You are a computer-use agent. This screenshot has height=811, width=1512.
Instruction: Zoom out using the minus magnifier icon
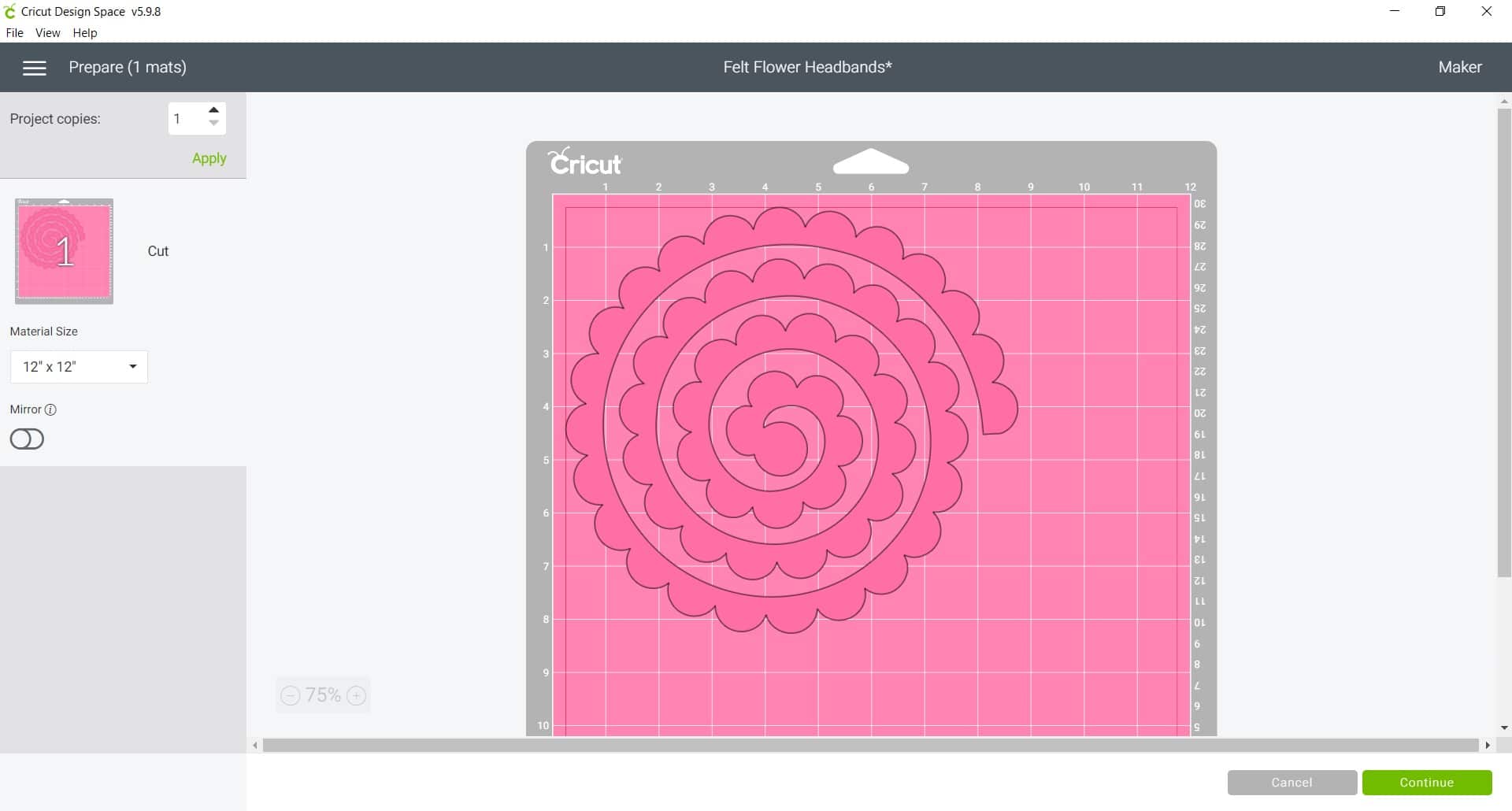(x=290, y=695)
